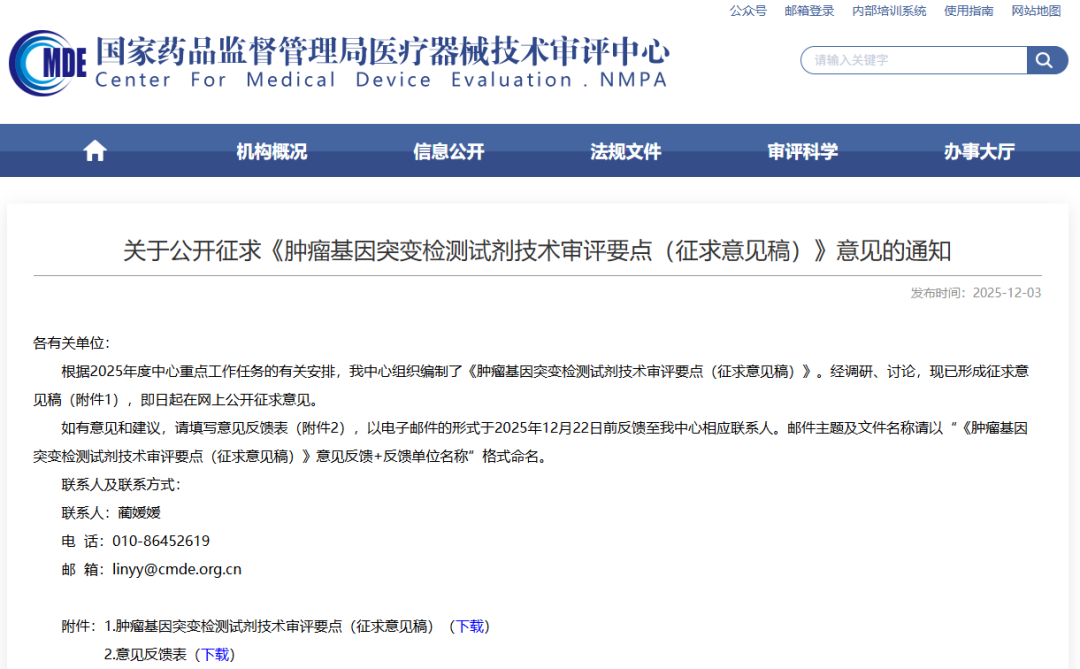Open 邮箱登录 email login
1080x669 pixels.
[809, 11]
